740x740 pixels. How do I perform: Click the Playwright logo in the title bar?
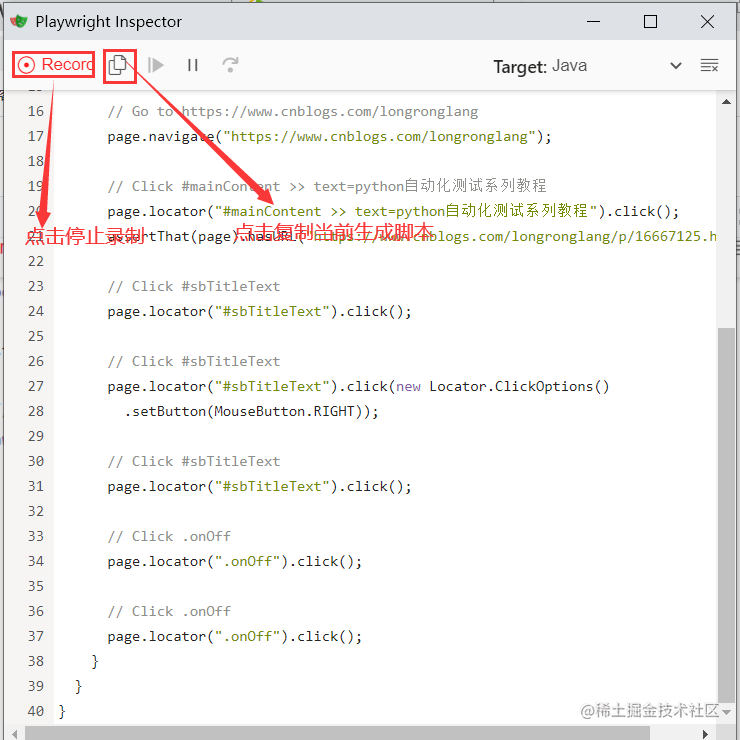point(19,21)
